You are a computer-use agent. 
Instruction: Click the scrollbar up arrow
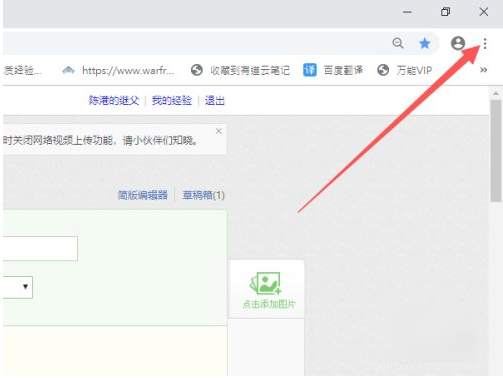[x=496, y=94]
